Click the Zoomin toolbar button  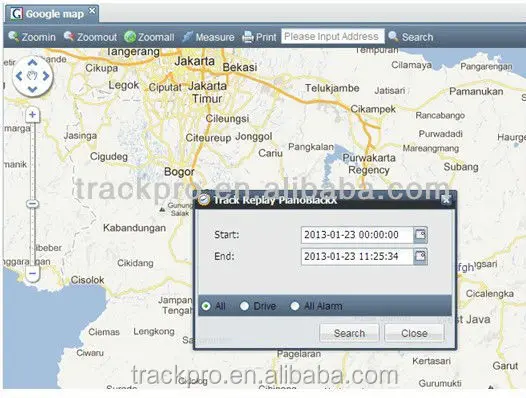pos(32,37)
